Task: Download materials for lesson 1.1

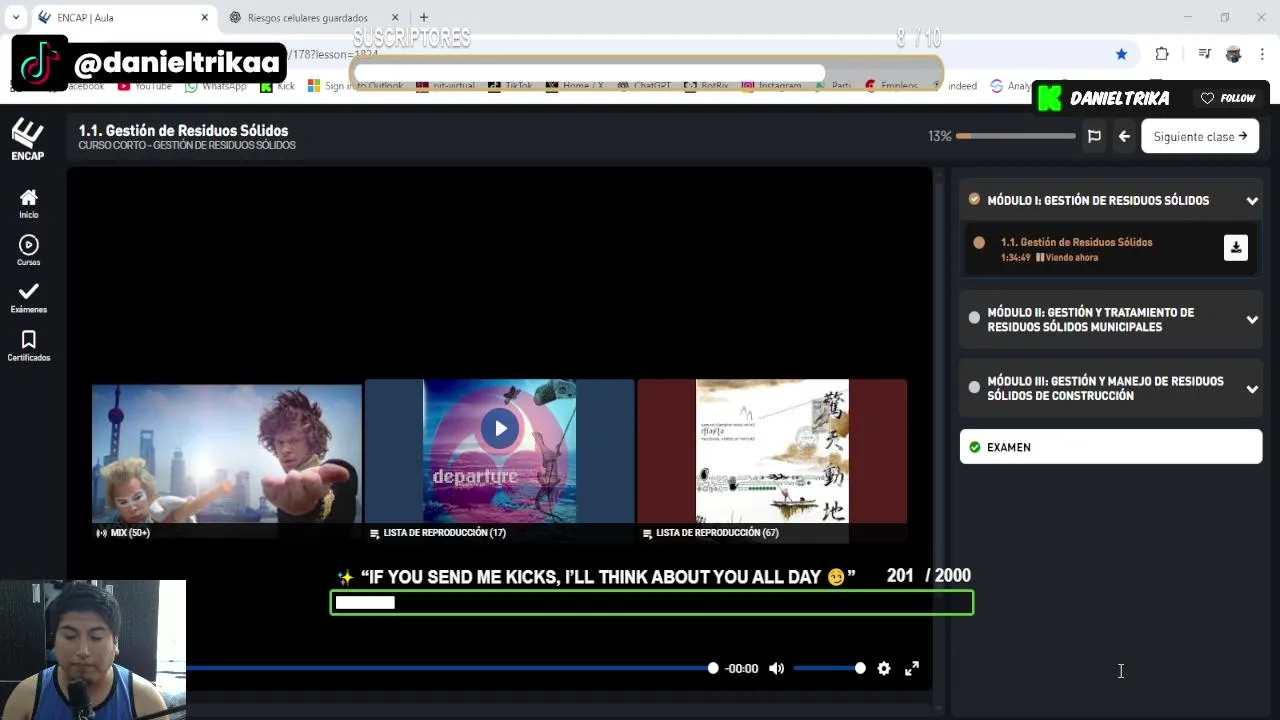Action: [1236, 248]
